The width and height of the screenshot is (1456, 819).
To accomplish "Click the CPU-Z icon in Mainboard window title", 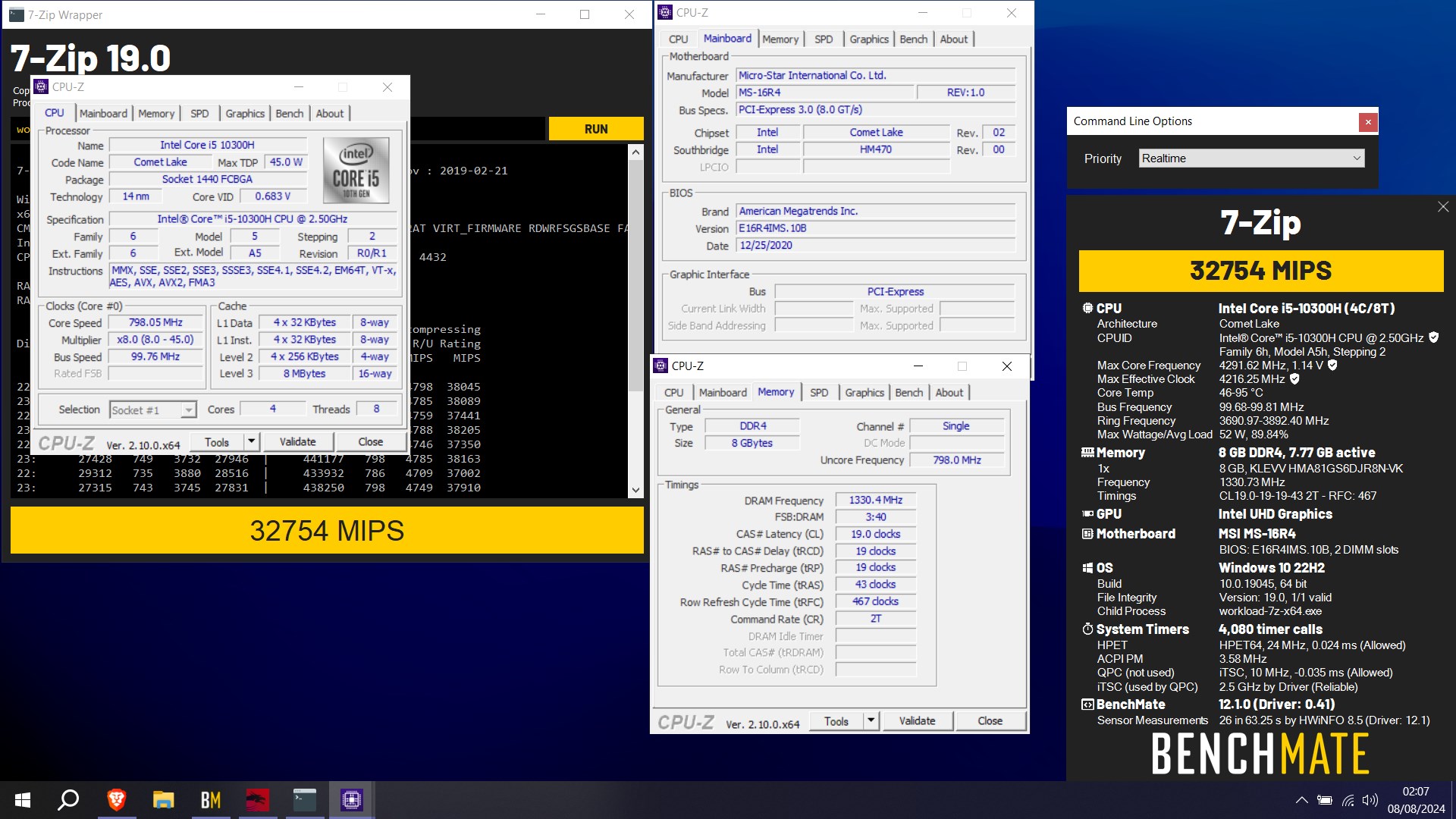I will [x=665, y=12].
